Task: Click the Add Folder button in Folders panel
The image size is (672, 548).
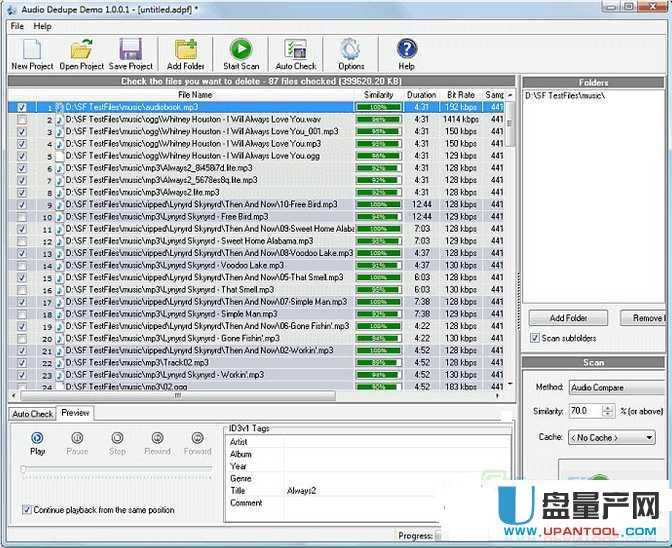Action: point(569,318)
